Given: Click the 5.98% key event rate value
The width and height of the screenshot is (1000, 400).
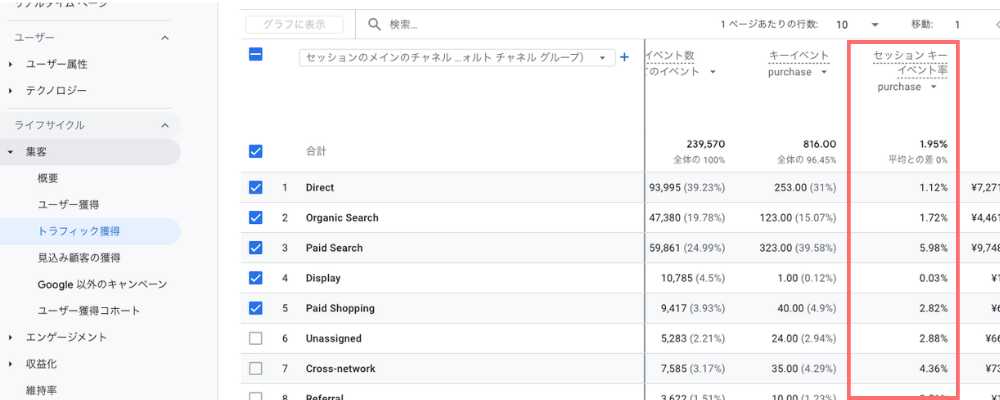Looking at the screenshot, I should pyautogui.click(x=934, y=248).
